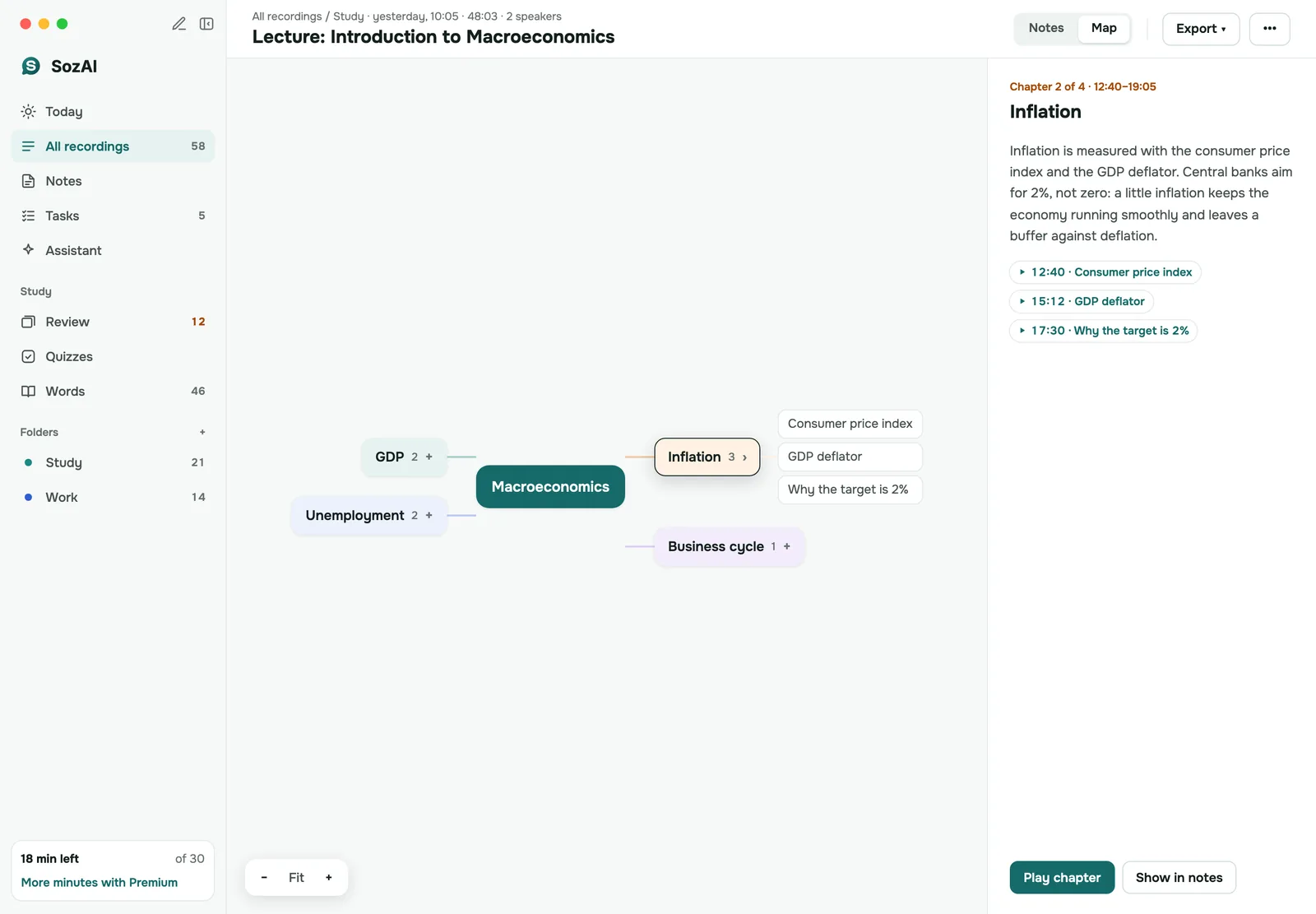This screenshot has height=914, width=1316.
Task: Click the compose new note pencil icon
Action: 178,24
